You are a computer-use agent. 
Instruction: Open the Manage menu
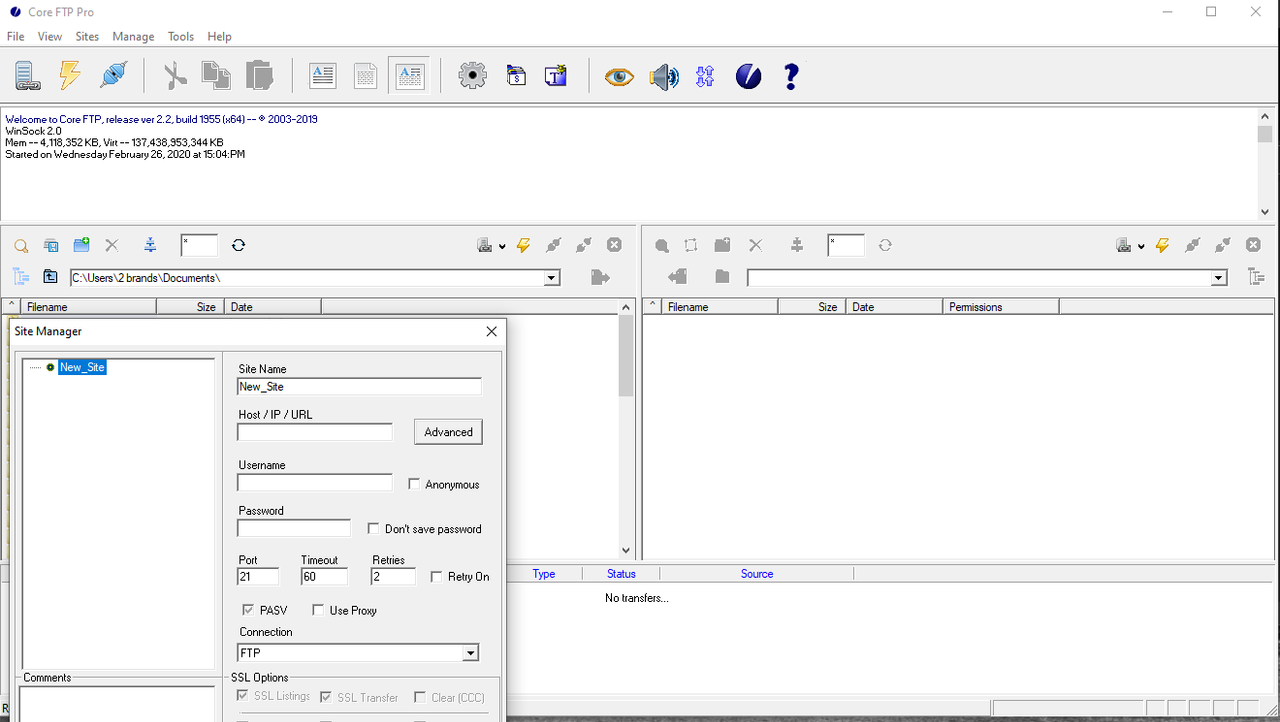[x=133, y=36]
